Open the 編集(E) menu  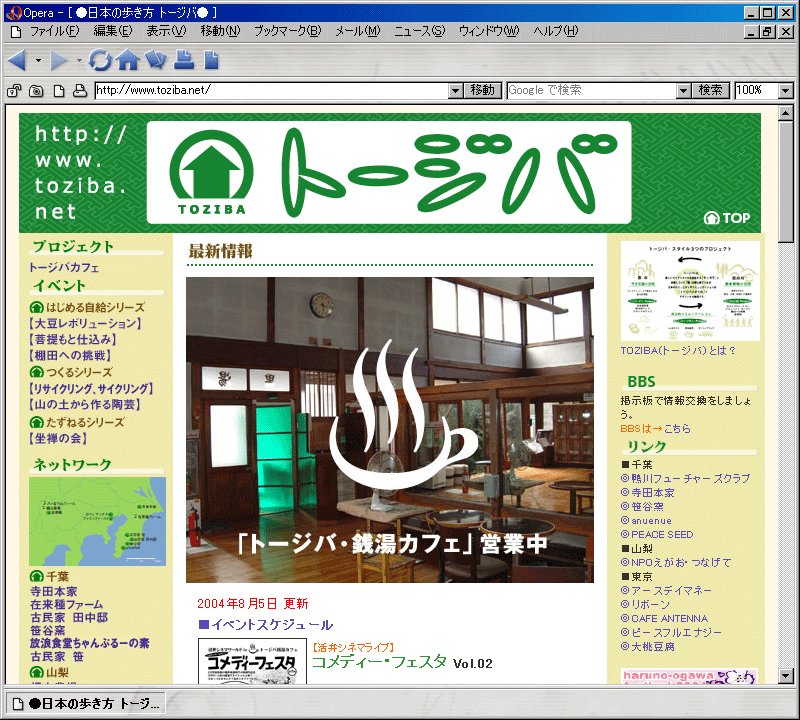point(113,32)
